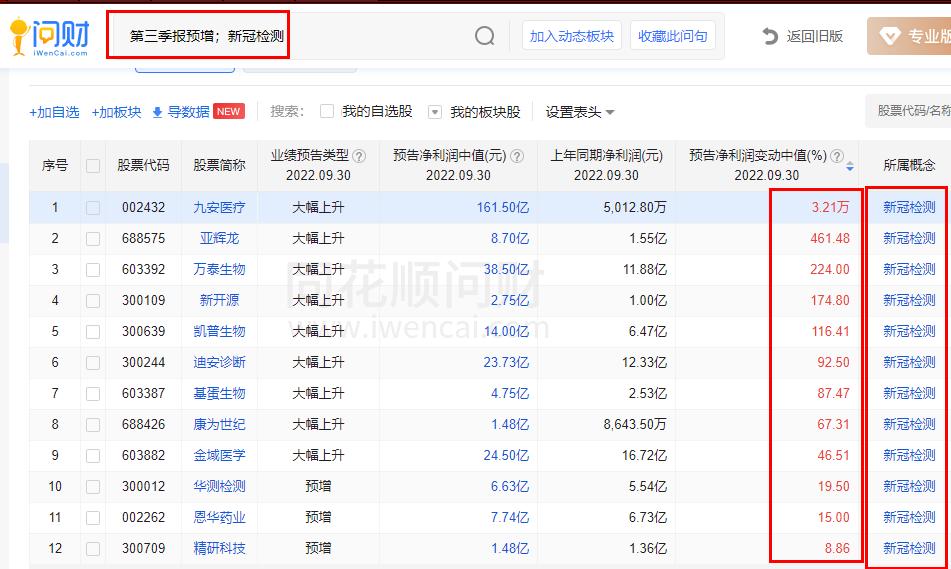
Task: Check the checkbox for 九安医疗 row
Action: click(93, 208)
